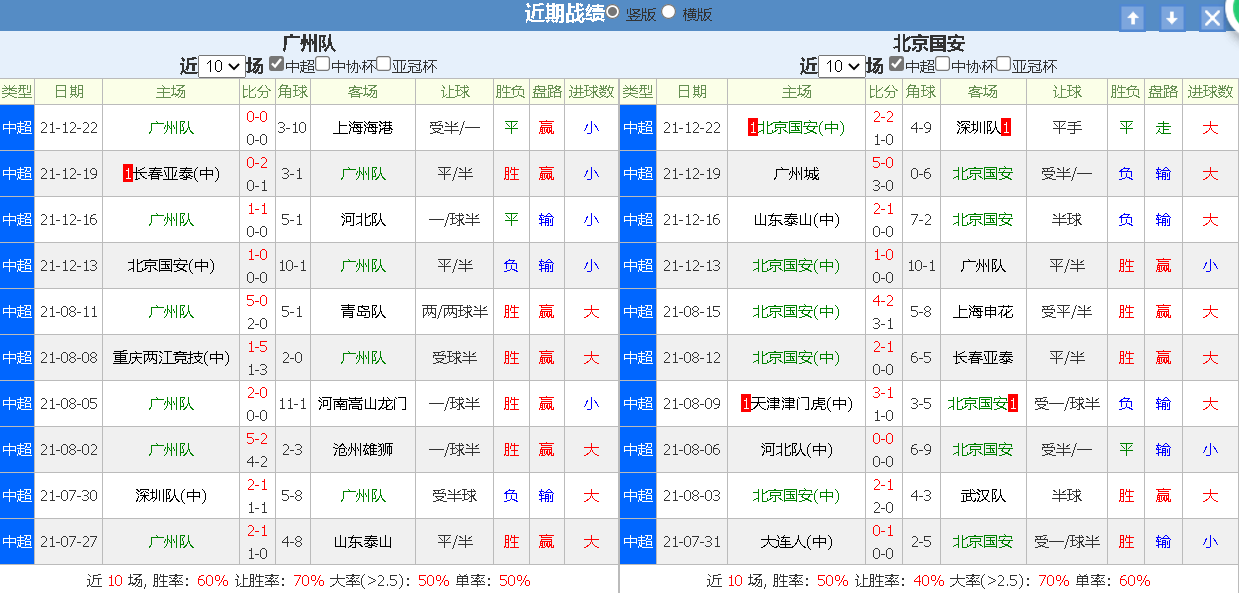Click 1-5 score on 21-08-08 row
The width and height of the screenshot is (1239, 593).
tap(257, 346)
